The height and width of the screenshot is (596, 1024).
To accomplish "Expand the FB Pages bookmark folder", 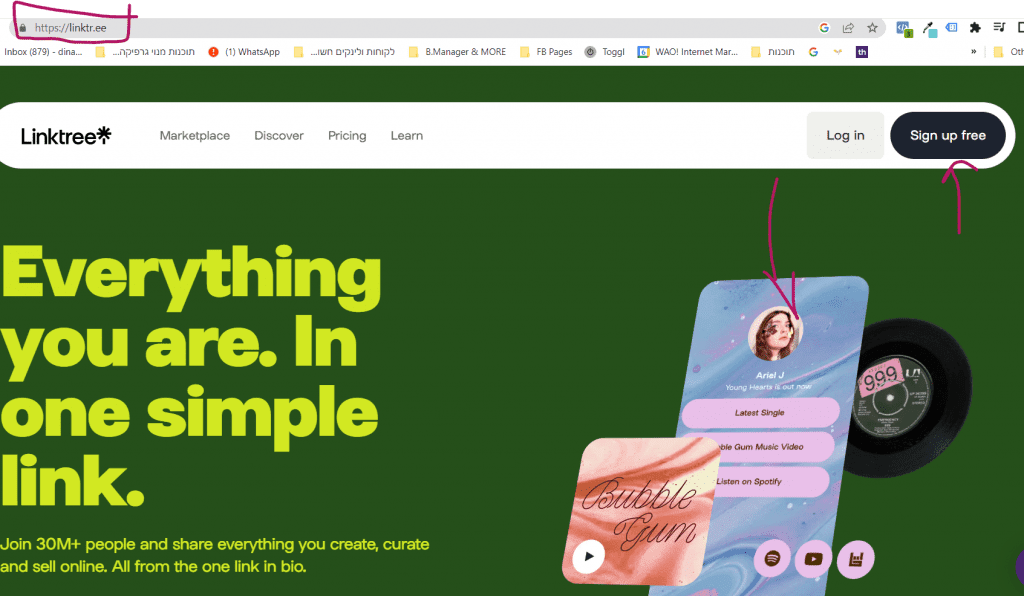I will [x=546, y=52].
